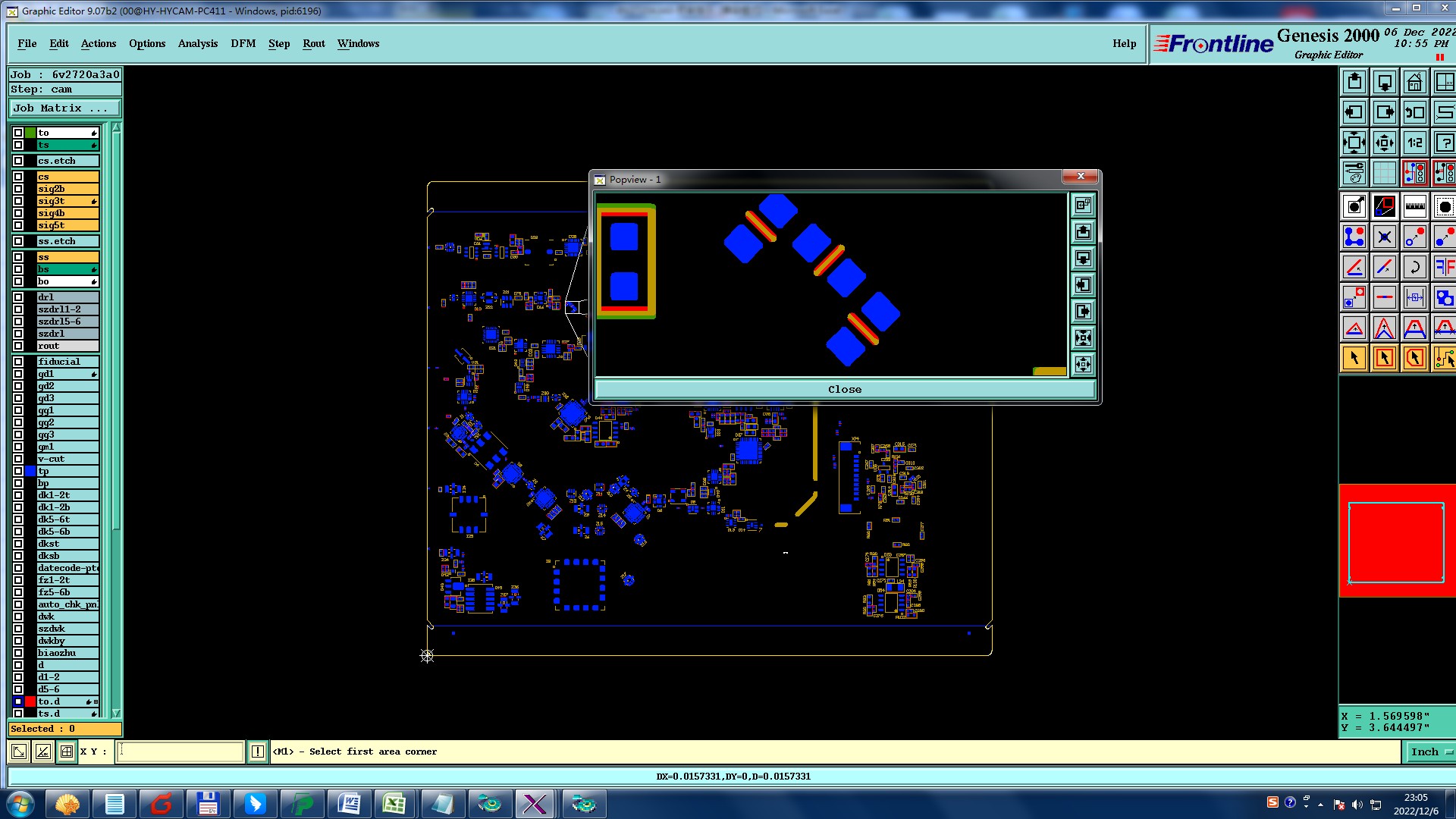Toggle checkbox for layer 'cs.etch'
The height and width of the screenshot is (819, 1456).
coord(18,161)
